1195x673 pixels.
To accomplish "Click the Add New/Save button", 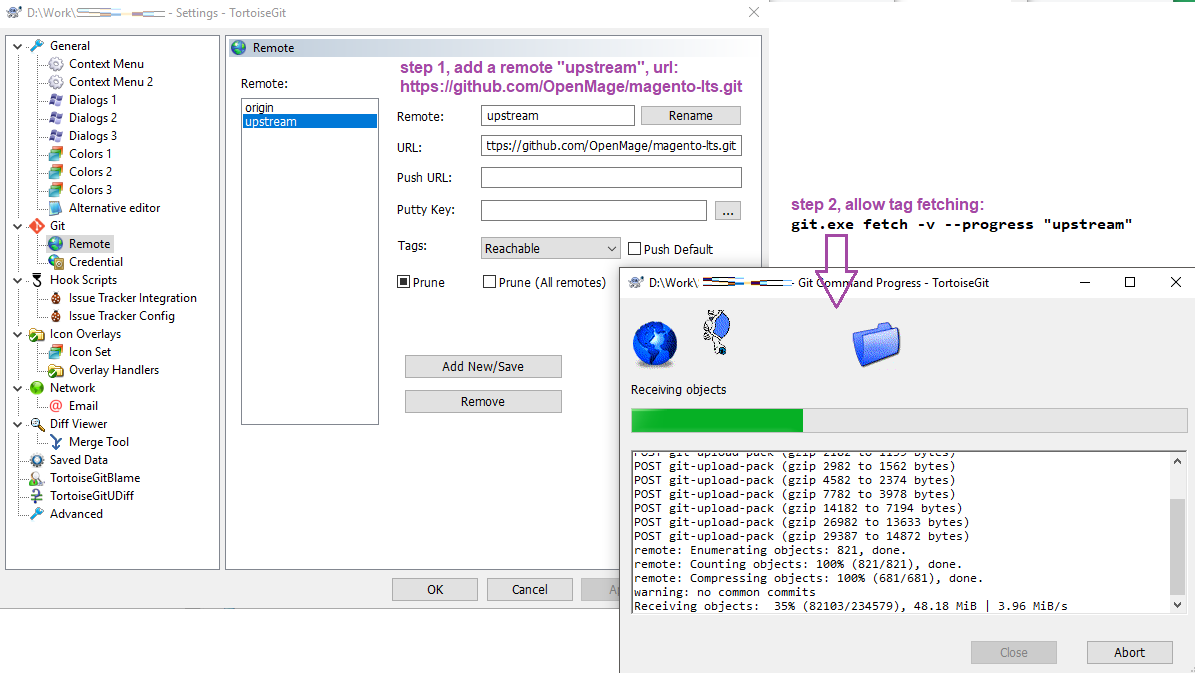I will coord(483,367).
